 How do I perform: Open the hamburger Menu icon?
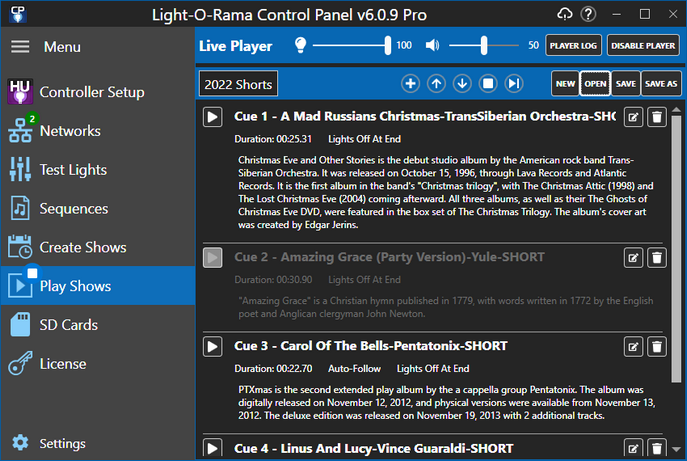pos(20,46)
